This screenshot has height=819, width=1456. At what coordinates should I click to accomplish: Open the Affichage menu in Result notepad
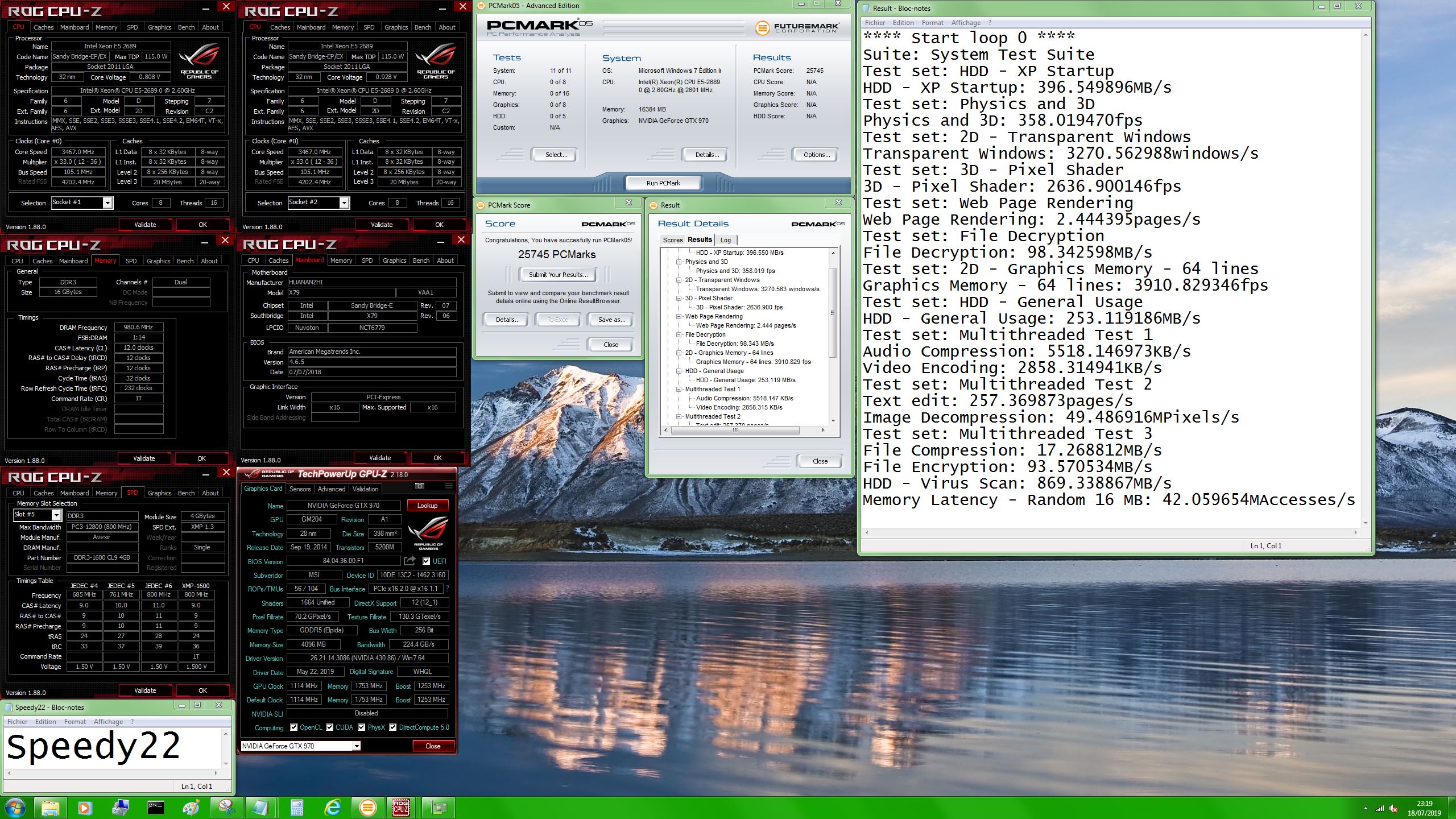pyautogui.click(x=966, y=23)
